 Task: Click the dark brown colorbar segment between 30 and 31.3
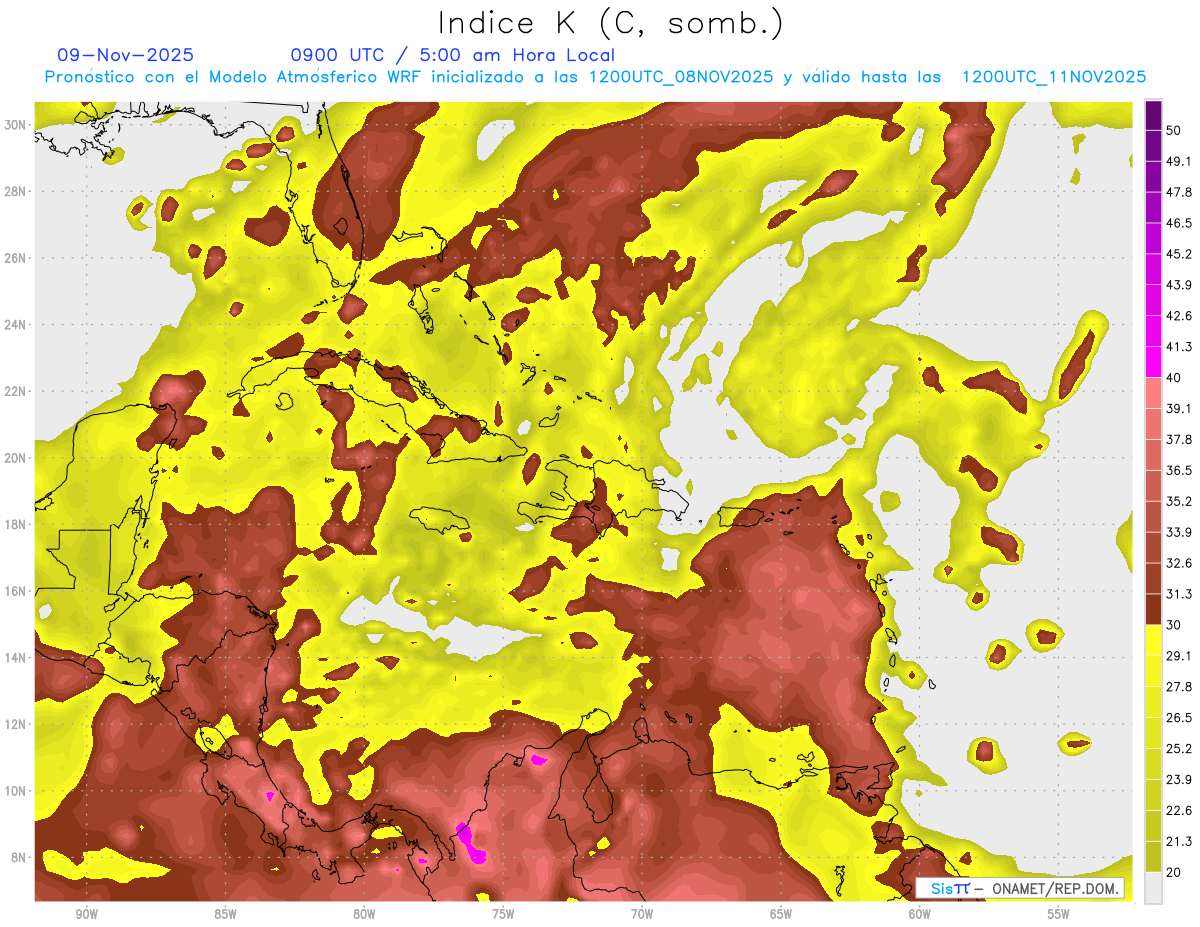click(1153, 609)
